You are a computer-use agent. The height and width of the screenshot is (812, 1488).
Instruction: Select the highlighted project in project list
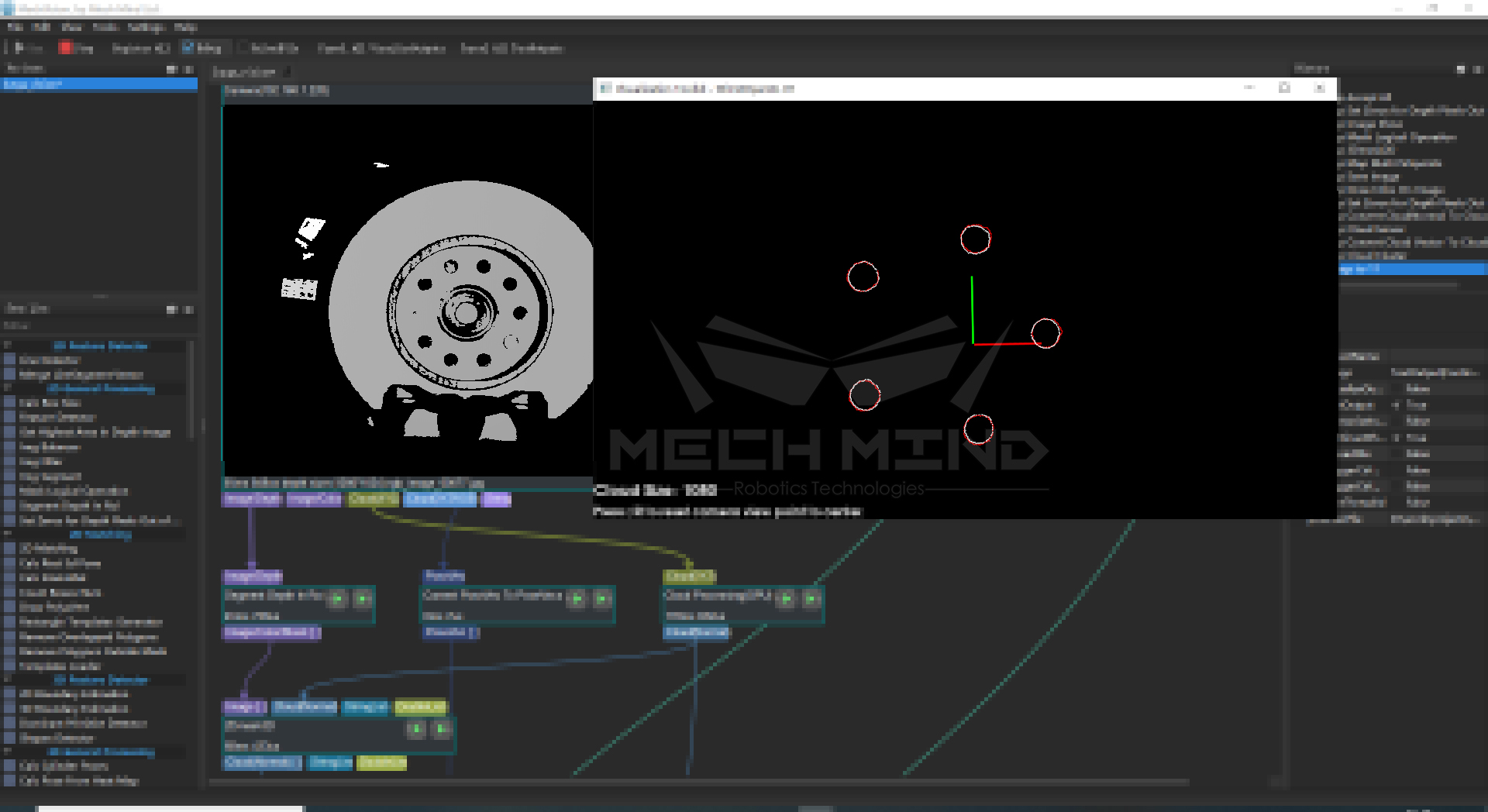click(98, 84)
